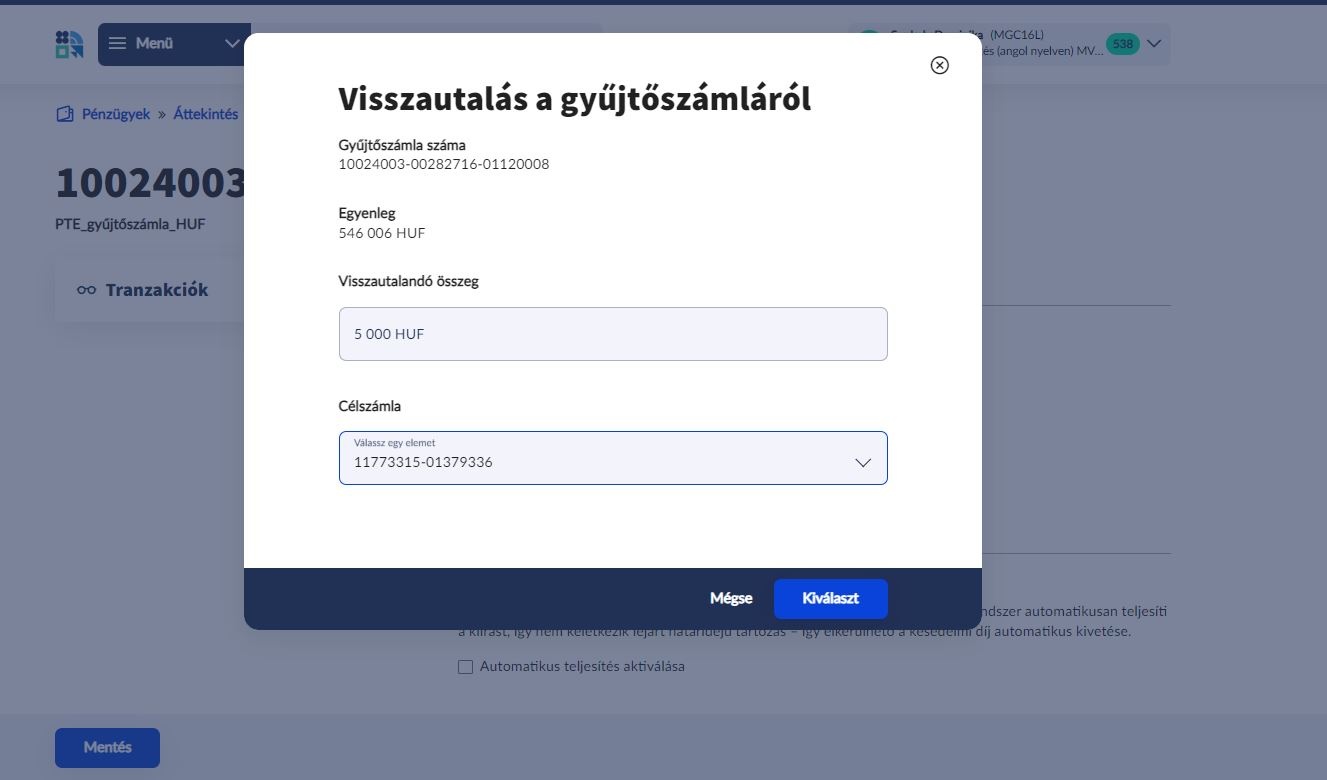Viewport: 1327px width, 780px height.
Task: Click the Mentés button bottom-left
Action: coord(107,747)
